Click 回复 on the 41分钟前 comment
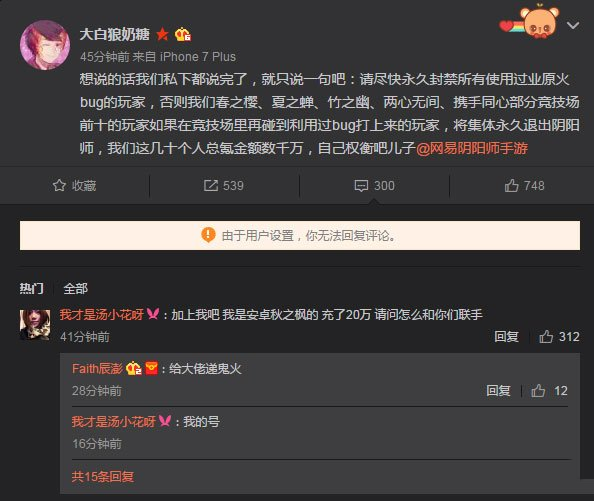594x501 pixels. click(x=506, y=336)
